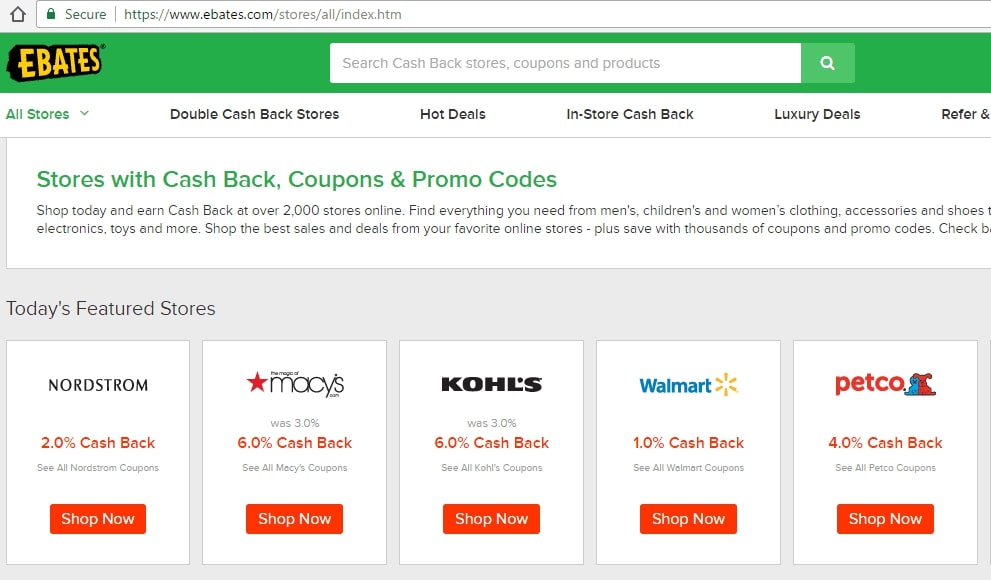This screenshot has width=991, height=580.
Task: Click the green search magnifier button
Action: point(827,63)
